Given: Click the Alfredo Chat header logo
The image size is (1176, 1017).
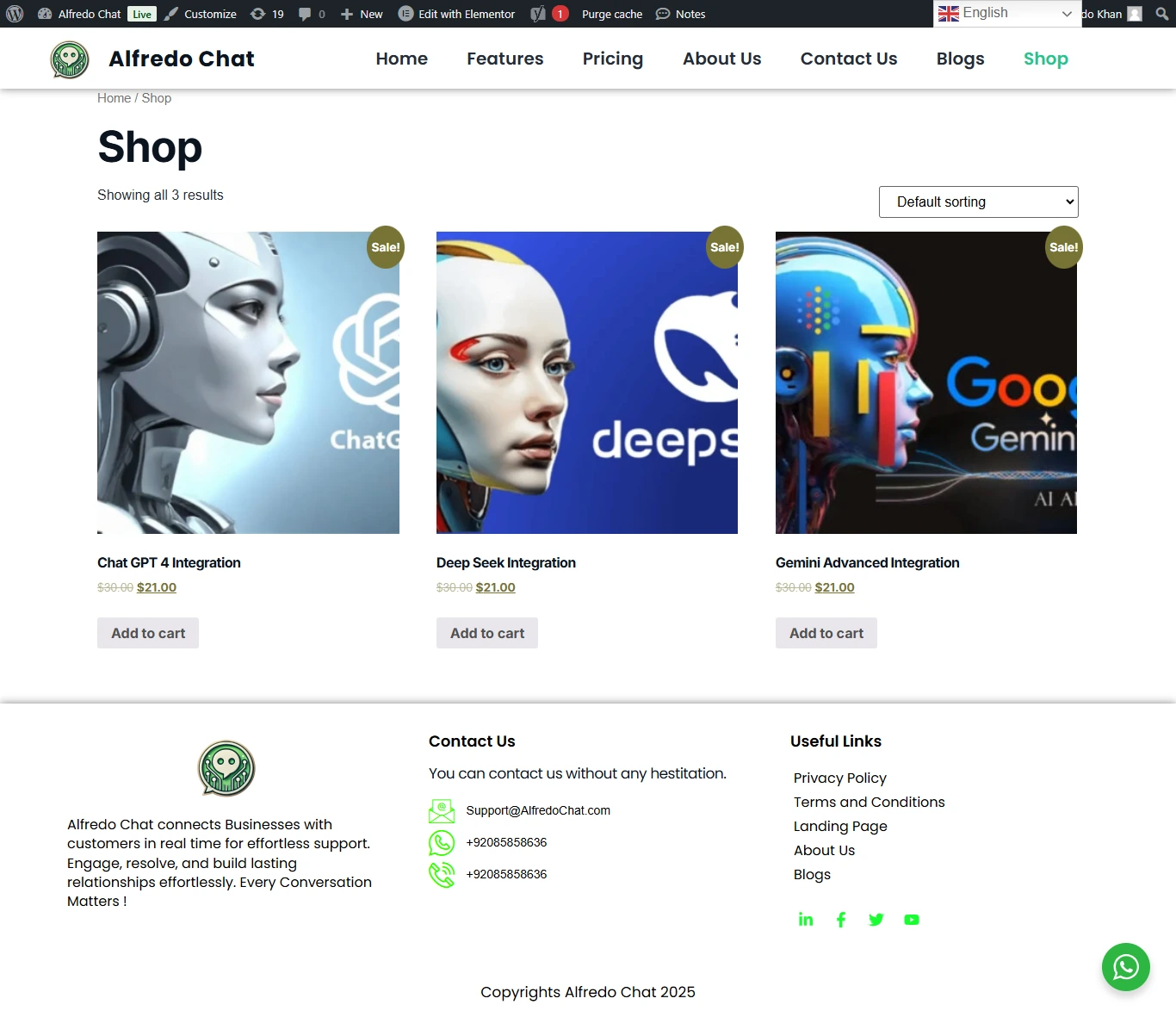Looking at the screenshot, I should coord(70,59).
